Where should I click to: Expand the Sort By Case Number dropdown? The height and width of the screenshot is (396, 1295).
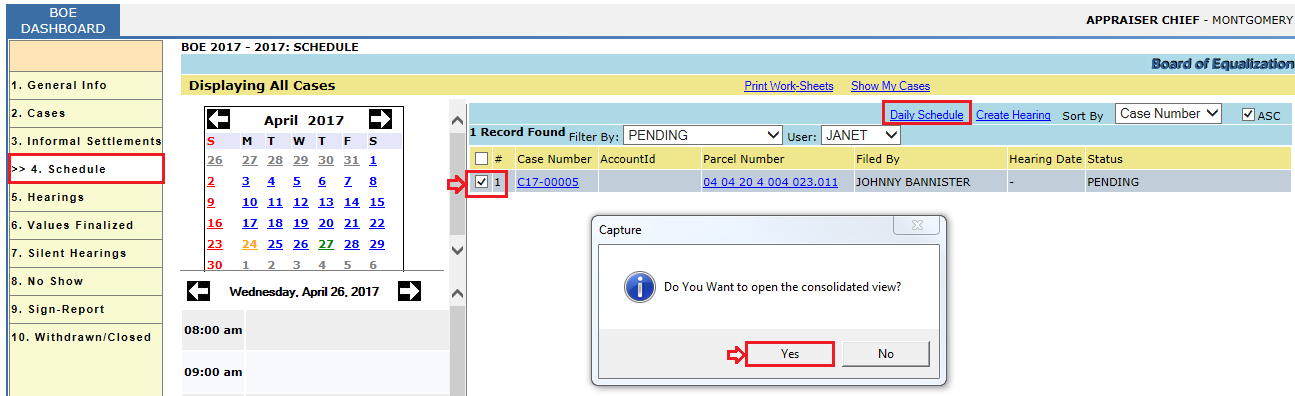tap(1168, 114)
